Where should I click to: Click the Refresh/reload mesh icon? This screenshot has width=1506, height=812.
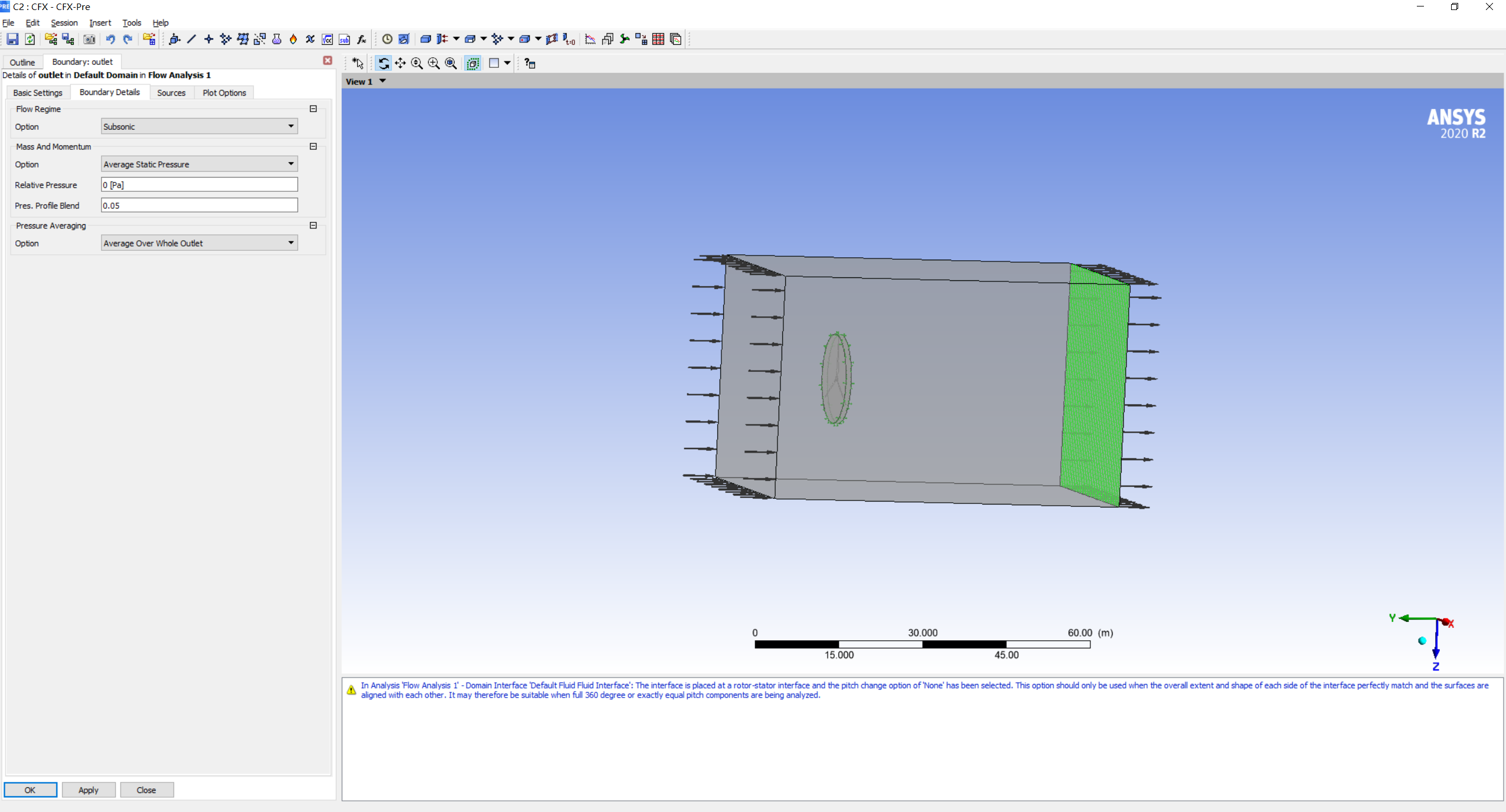click(30, 39)
